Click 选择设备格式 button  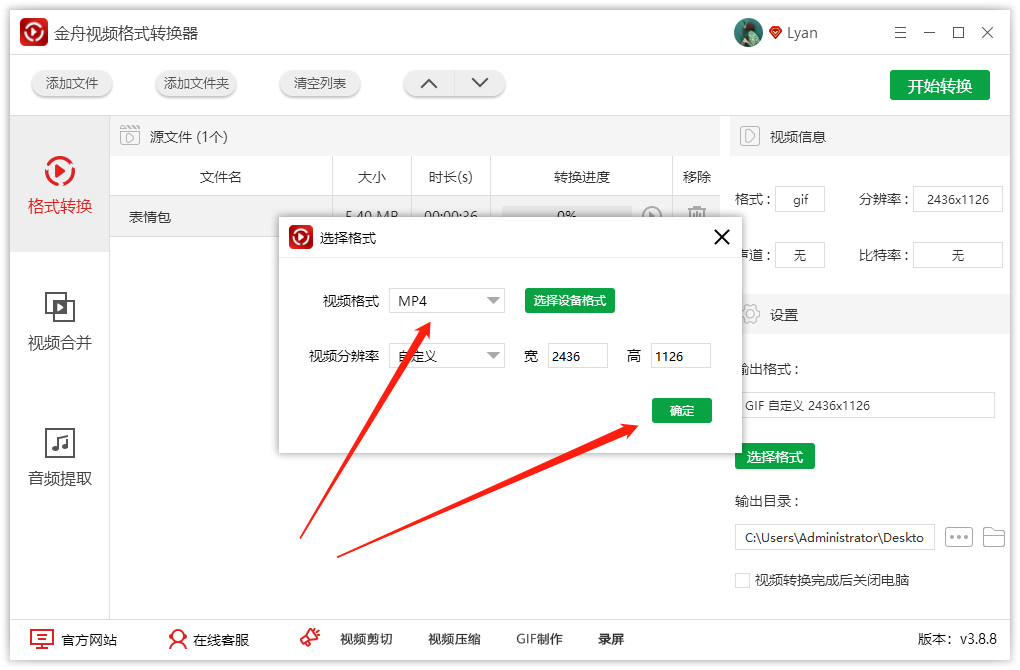570,301
